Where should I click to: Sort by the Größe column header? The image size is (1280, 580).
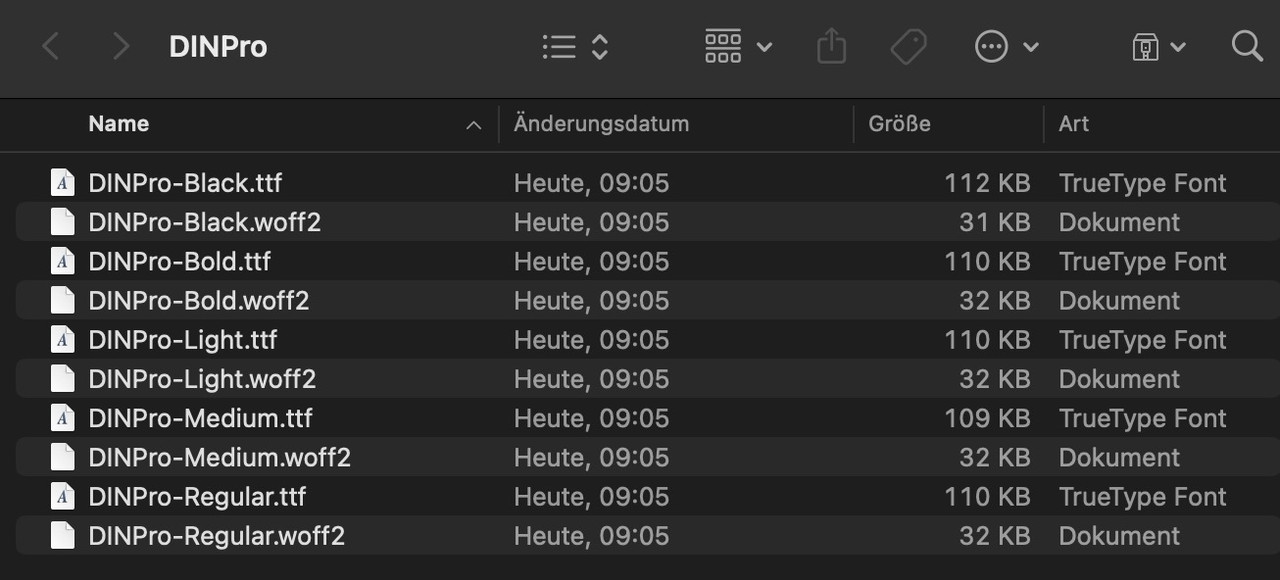(899, 124)
